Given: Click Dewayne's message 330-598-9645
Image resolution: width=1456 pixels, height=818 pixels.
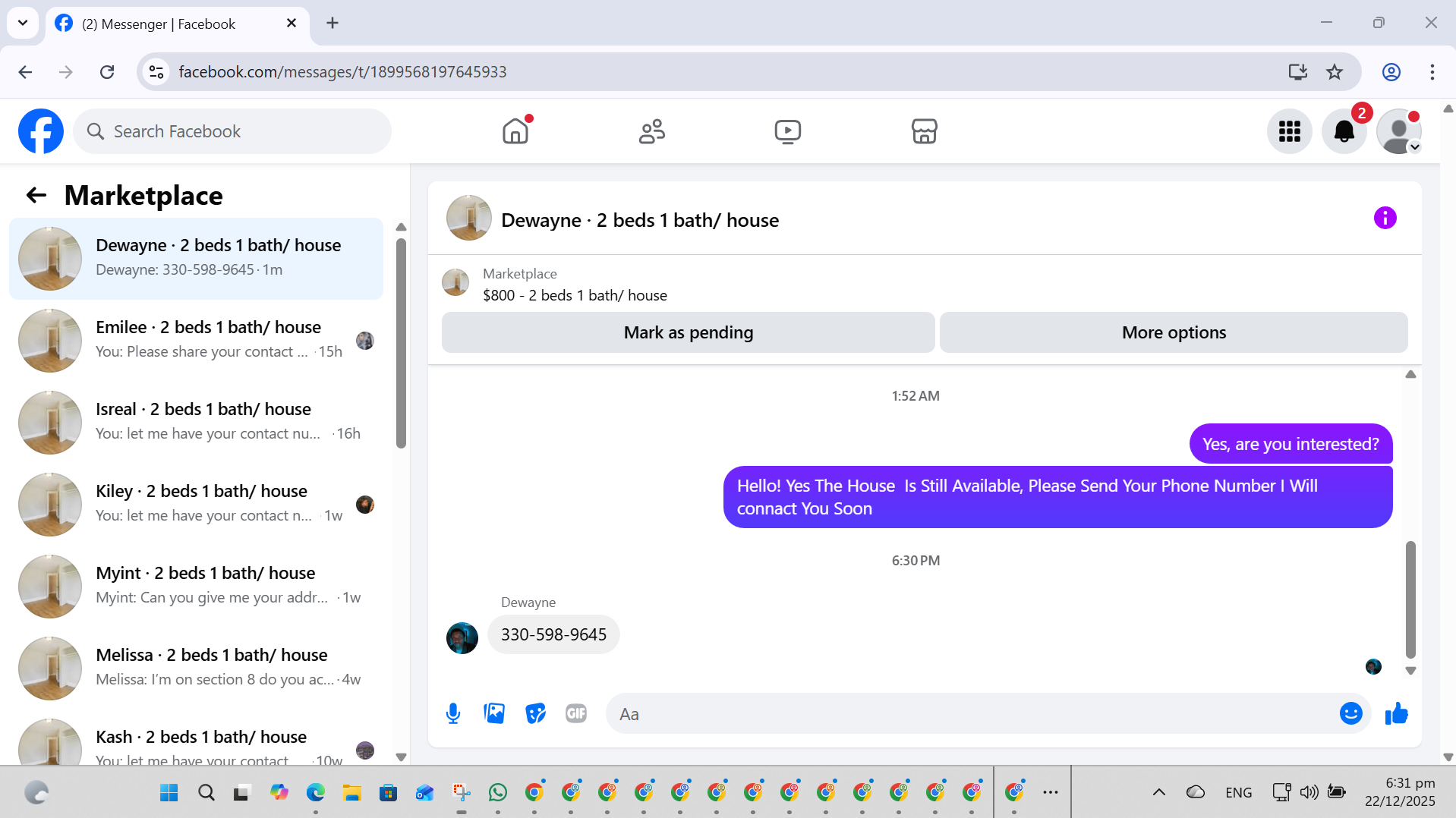Looking at the screenshot, I should (x=553, y=634).
